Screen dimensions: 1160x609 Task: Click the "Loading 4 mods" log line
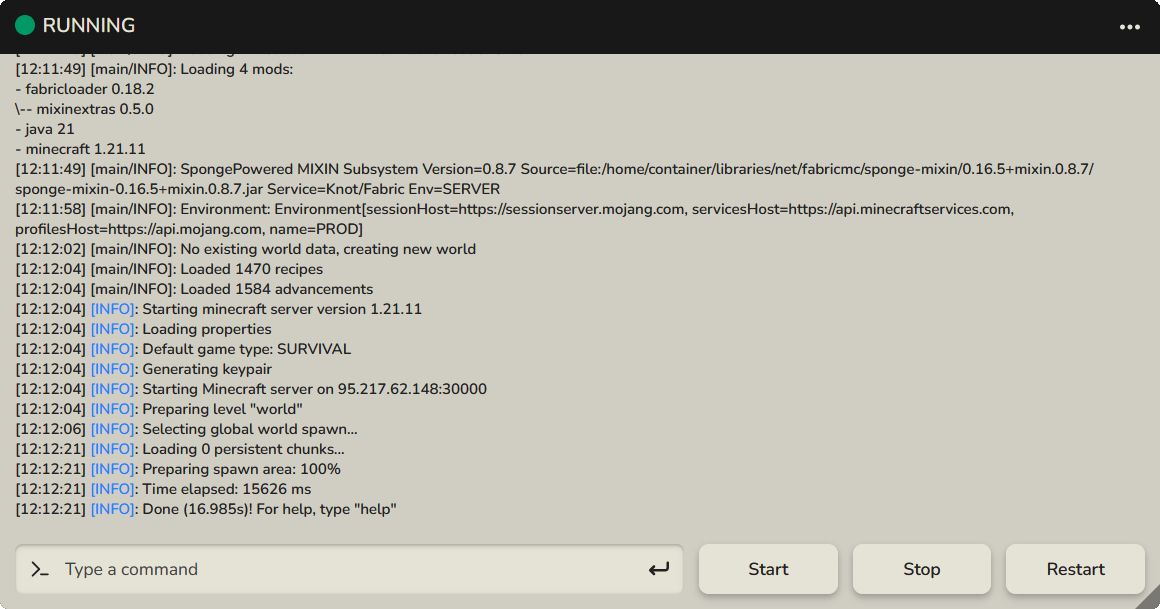pos(236,69)
